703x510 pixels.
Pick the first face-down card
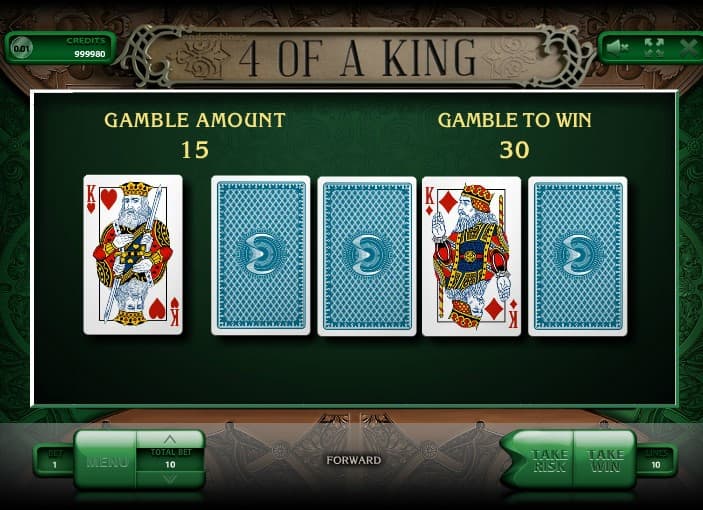[x=260, y=255]
